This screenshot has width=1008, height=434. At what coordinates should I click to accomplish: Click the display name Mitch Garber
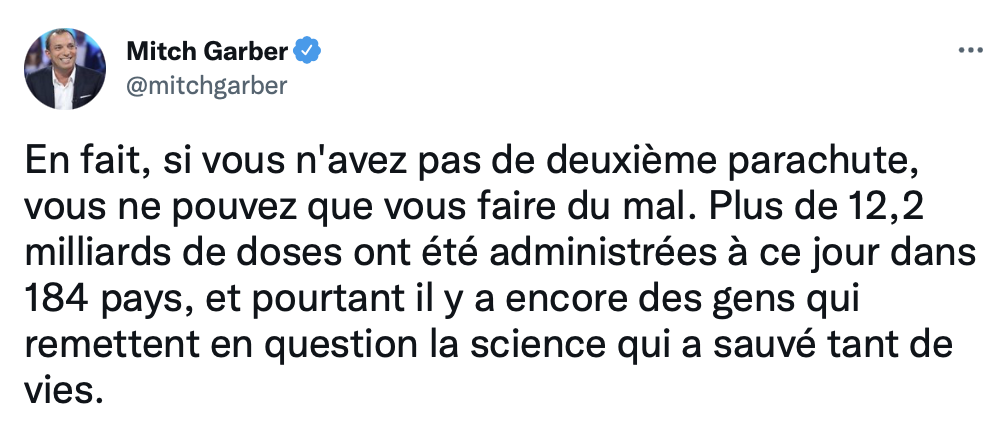pos(207,51)
